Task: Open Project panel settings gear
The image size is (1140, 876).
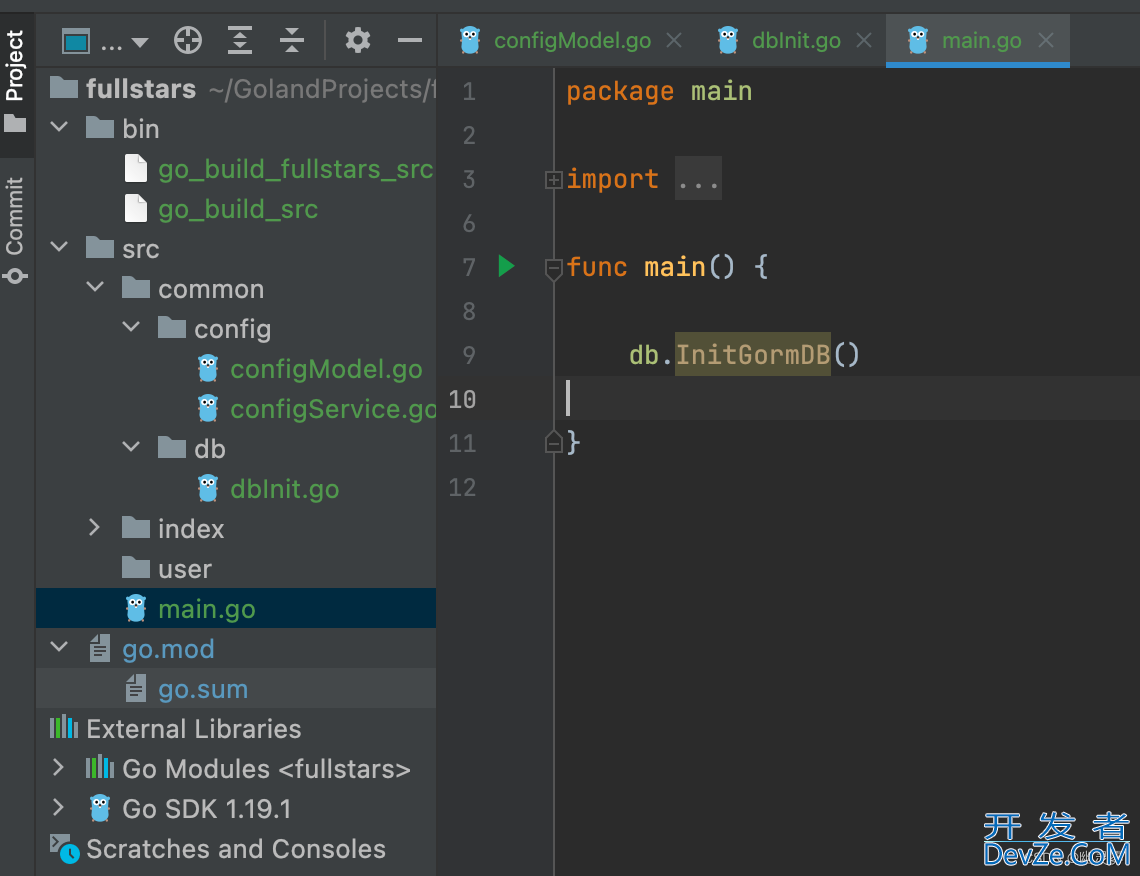Action: tap(358, 41)
